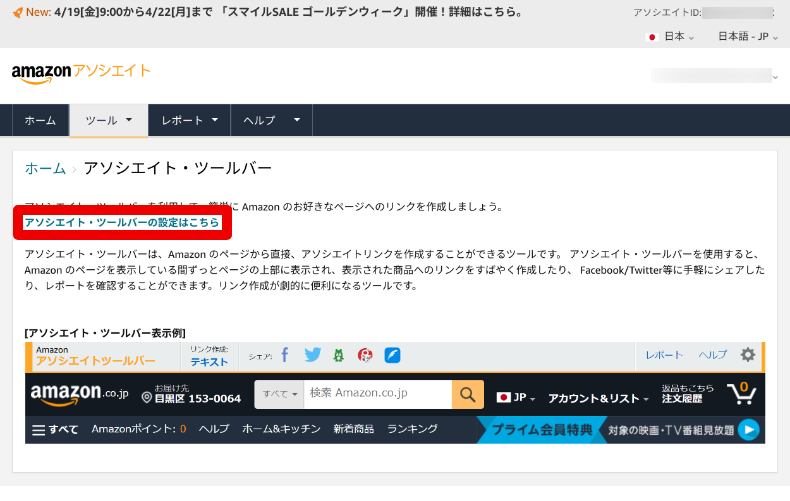Click 対象の映画・TV番組見放題 banner text
The height and width of the screenshot is (501, 790).
(671, 430)
